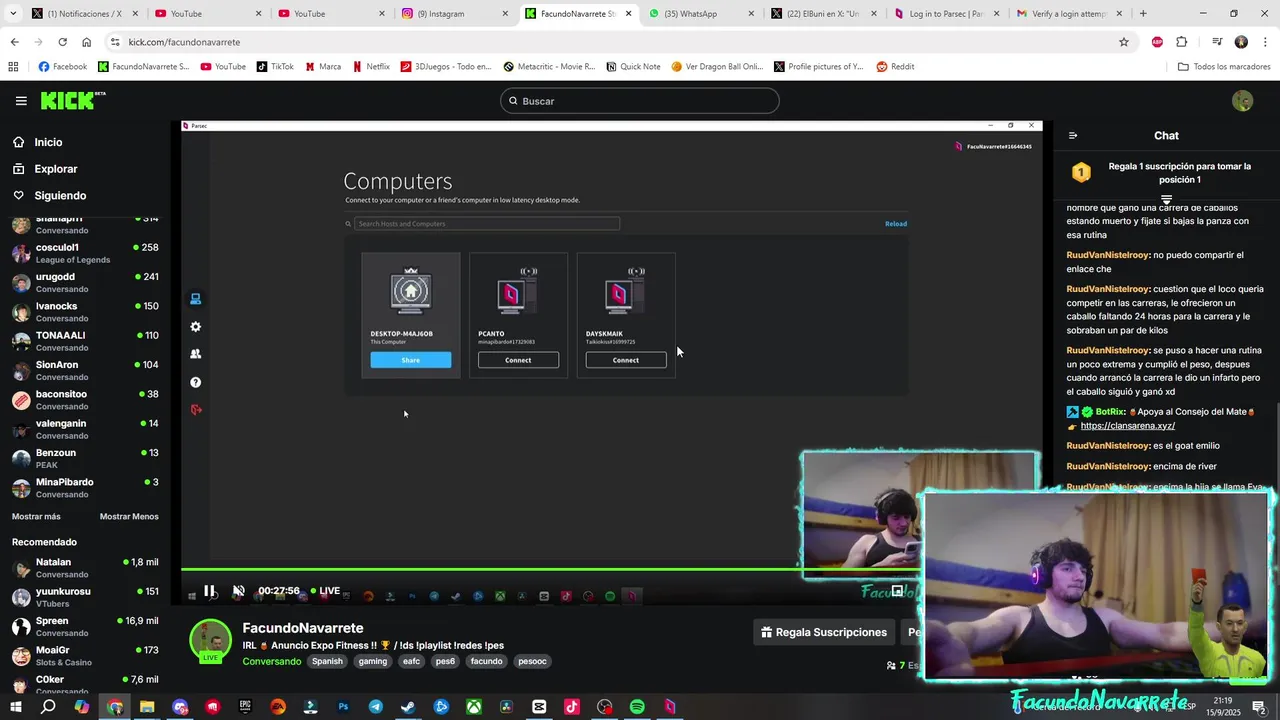Screen dimensions: 1280x720
Task: Bookmark this page with the star icon
Action: pos(1124,42)
